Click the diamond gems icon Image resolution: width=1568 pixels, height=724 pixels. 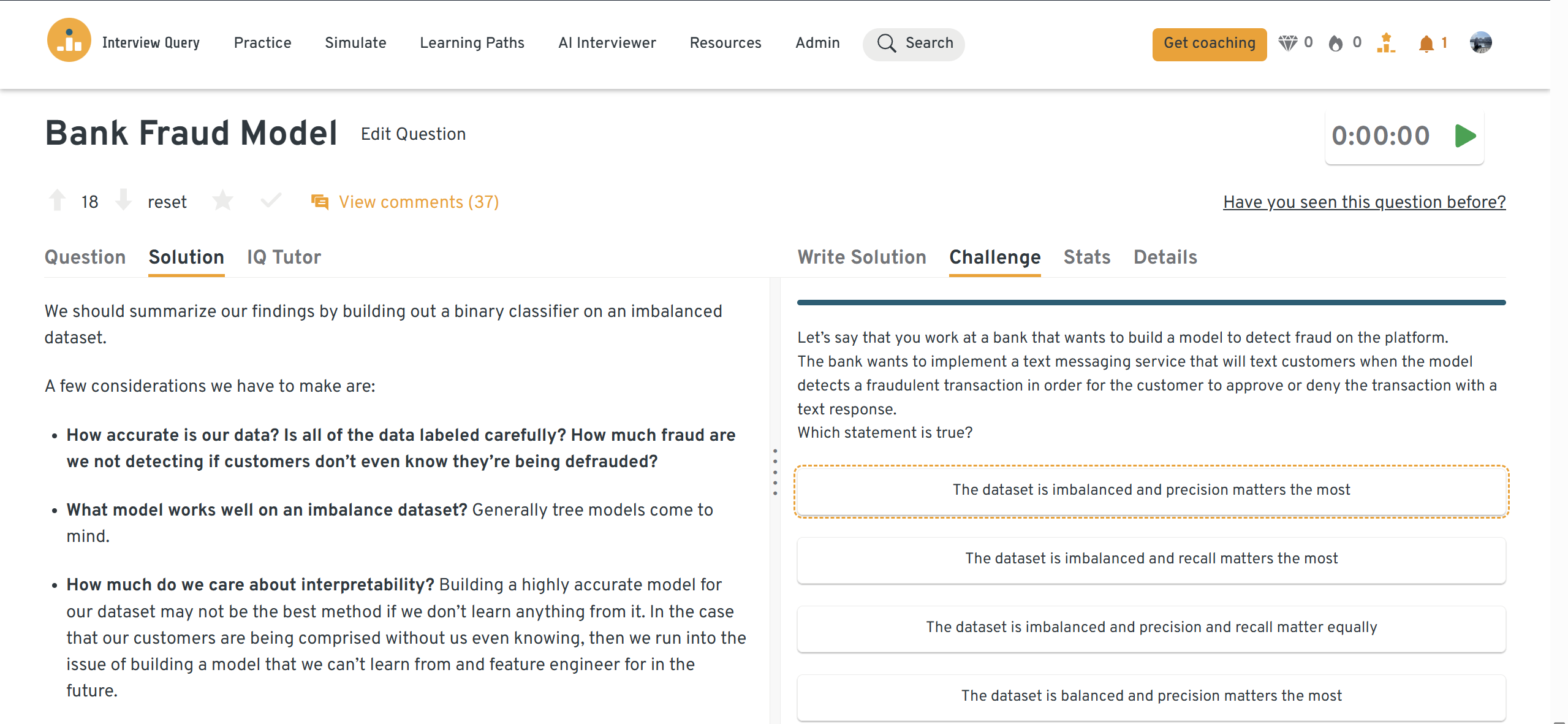[1287, 43]
